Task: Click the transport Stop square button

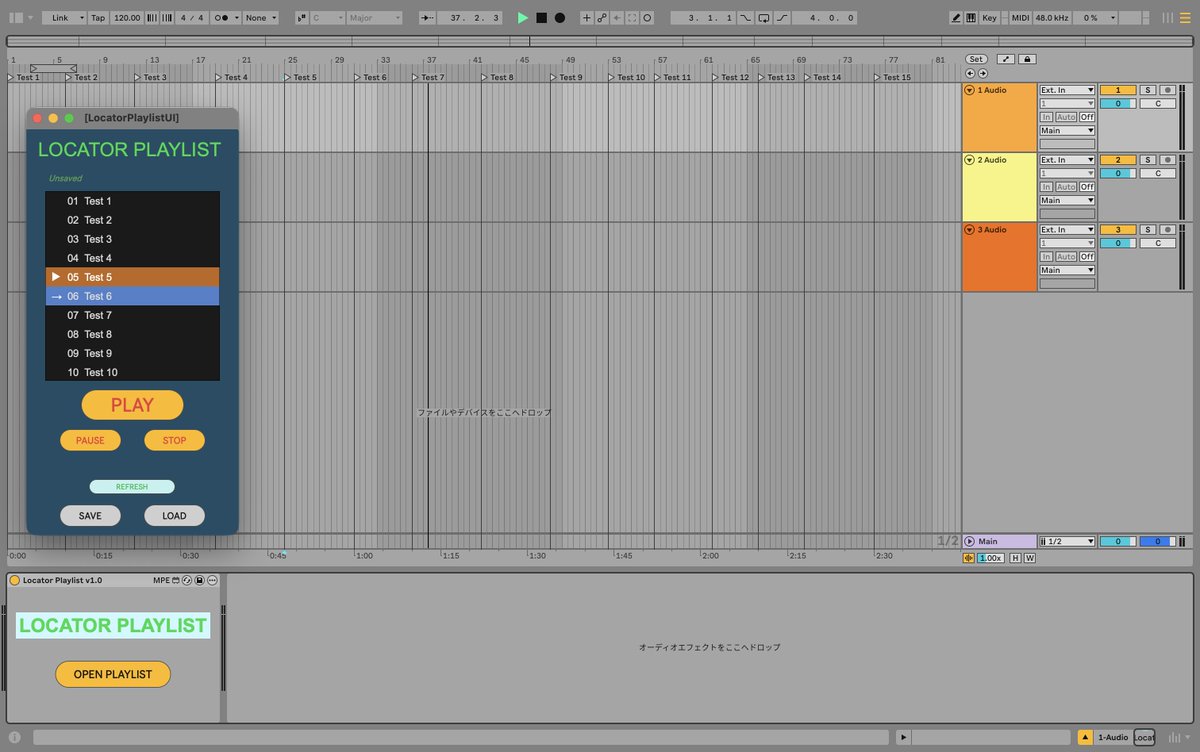Action: [541, 18]
